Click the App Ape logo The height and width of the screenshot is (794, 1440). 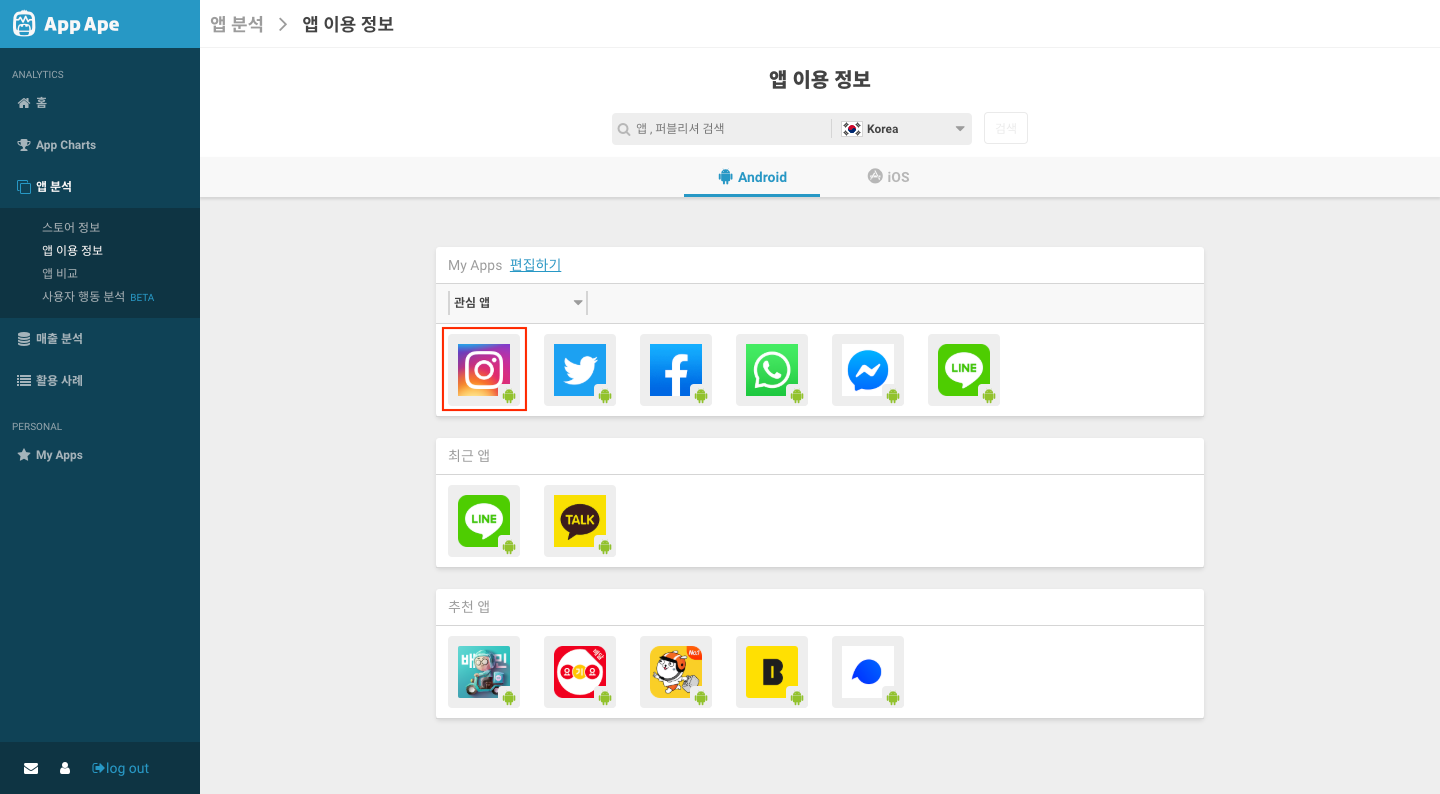66,24
